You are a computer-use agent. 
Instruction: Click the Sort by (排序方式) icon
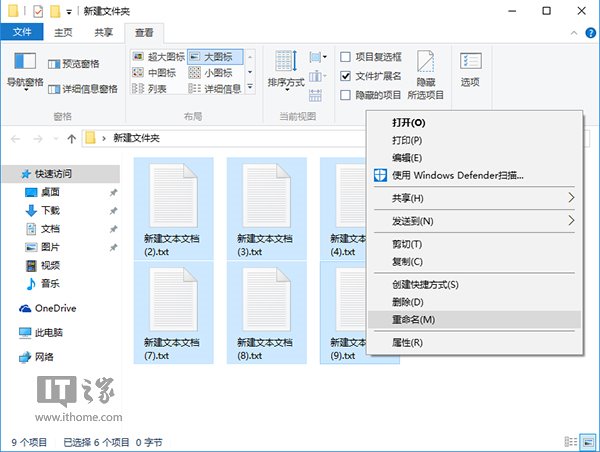285,70
